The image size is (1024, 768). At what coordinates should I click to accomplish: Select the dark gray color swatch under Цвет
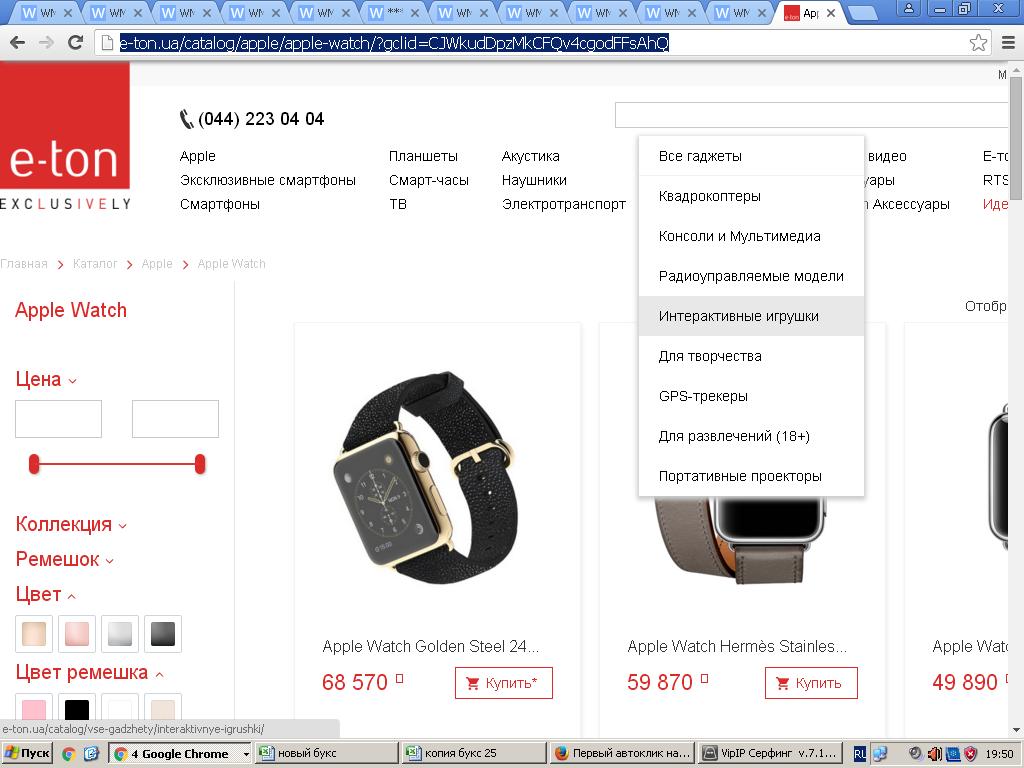click(163, 633)
